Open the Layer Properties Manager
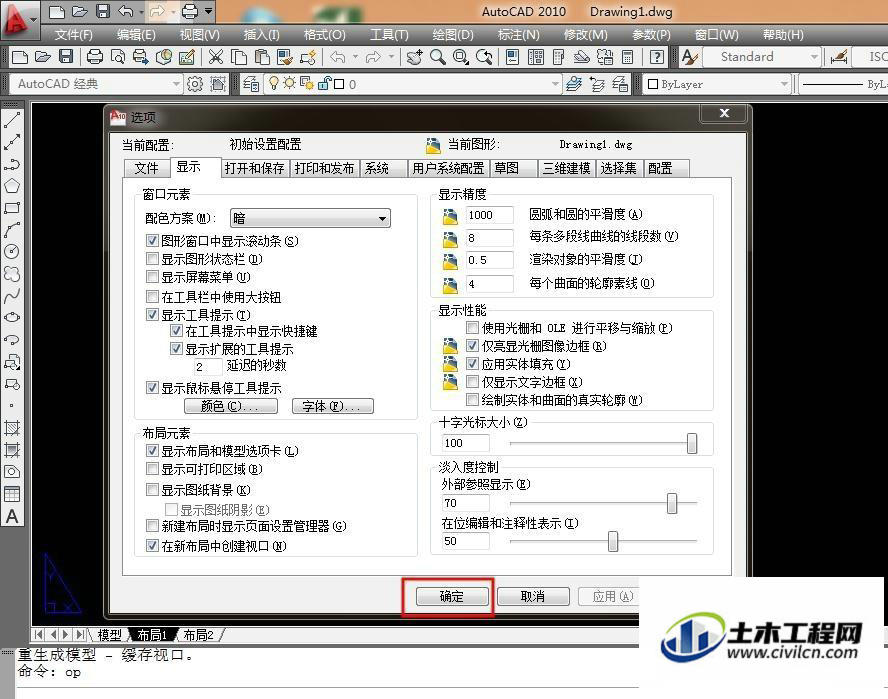 pyautogui.click(x=251, y=84)
